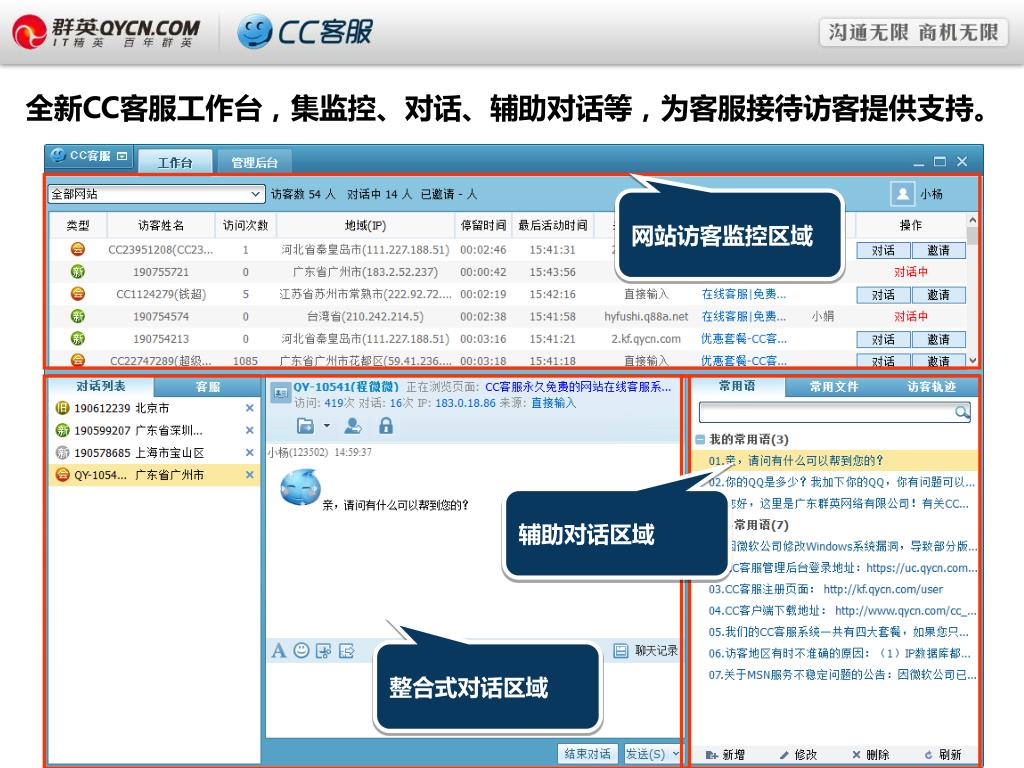Open the 常用文件 tab
This screenshot has height=768, width=1024.
(x=834, y=387)
